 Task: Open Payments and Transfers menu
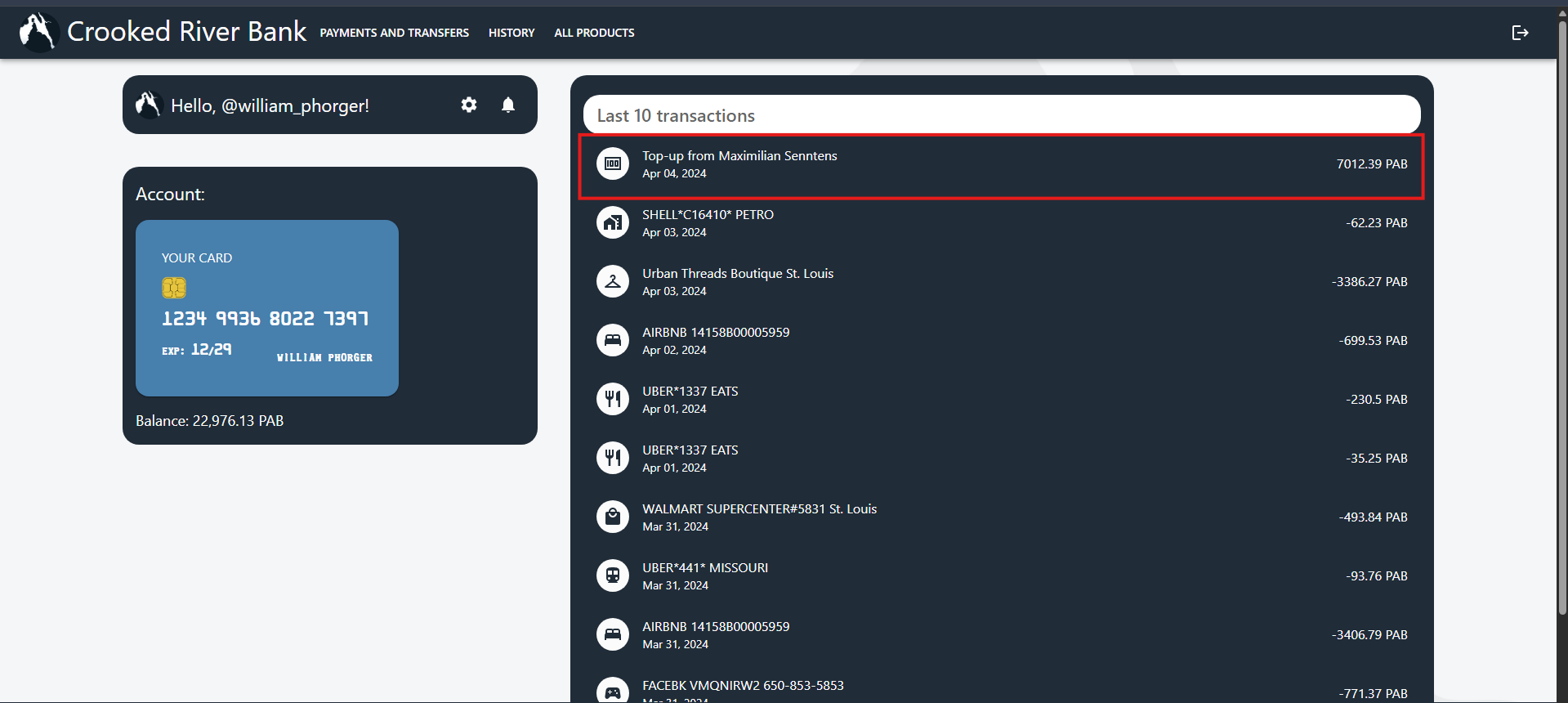(x=394, y=33)
